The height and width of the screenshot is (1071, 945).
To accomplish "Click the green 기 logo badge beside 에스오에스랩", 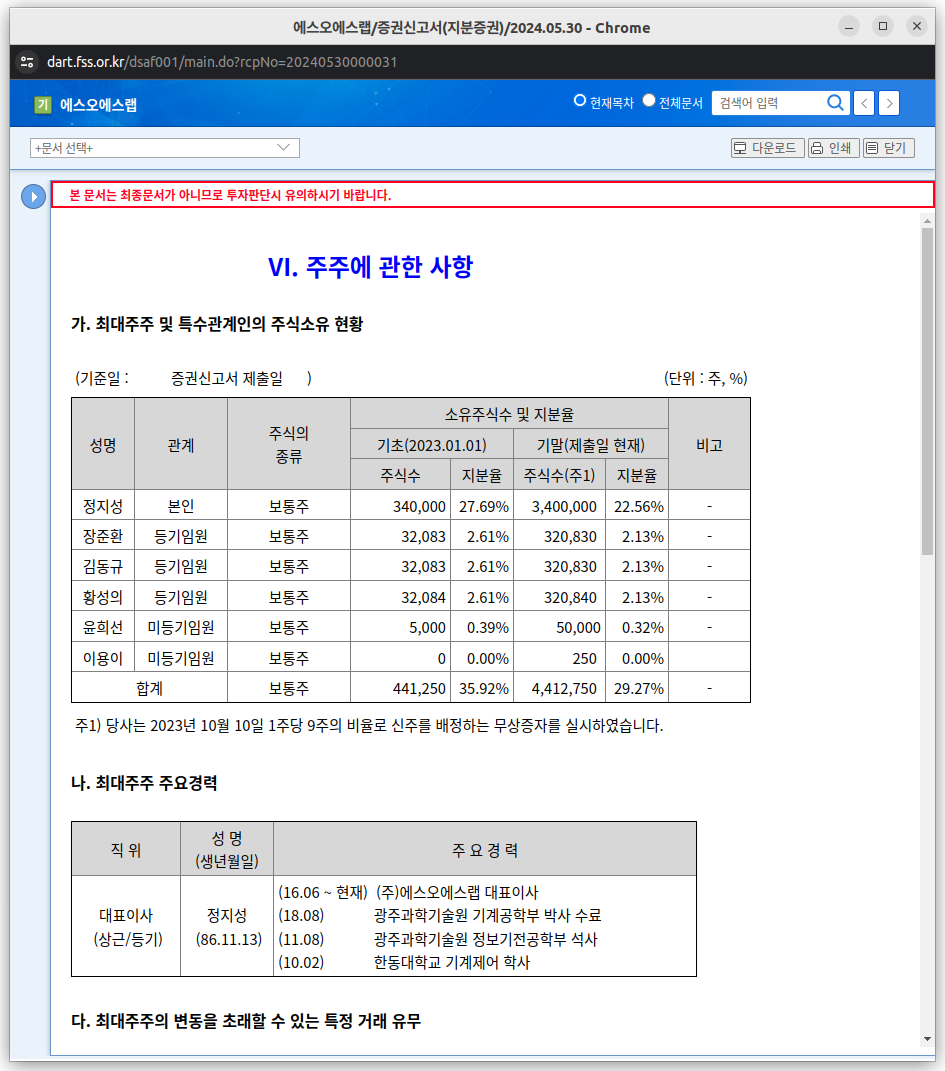I will click(42, 103).
